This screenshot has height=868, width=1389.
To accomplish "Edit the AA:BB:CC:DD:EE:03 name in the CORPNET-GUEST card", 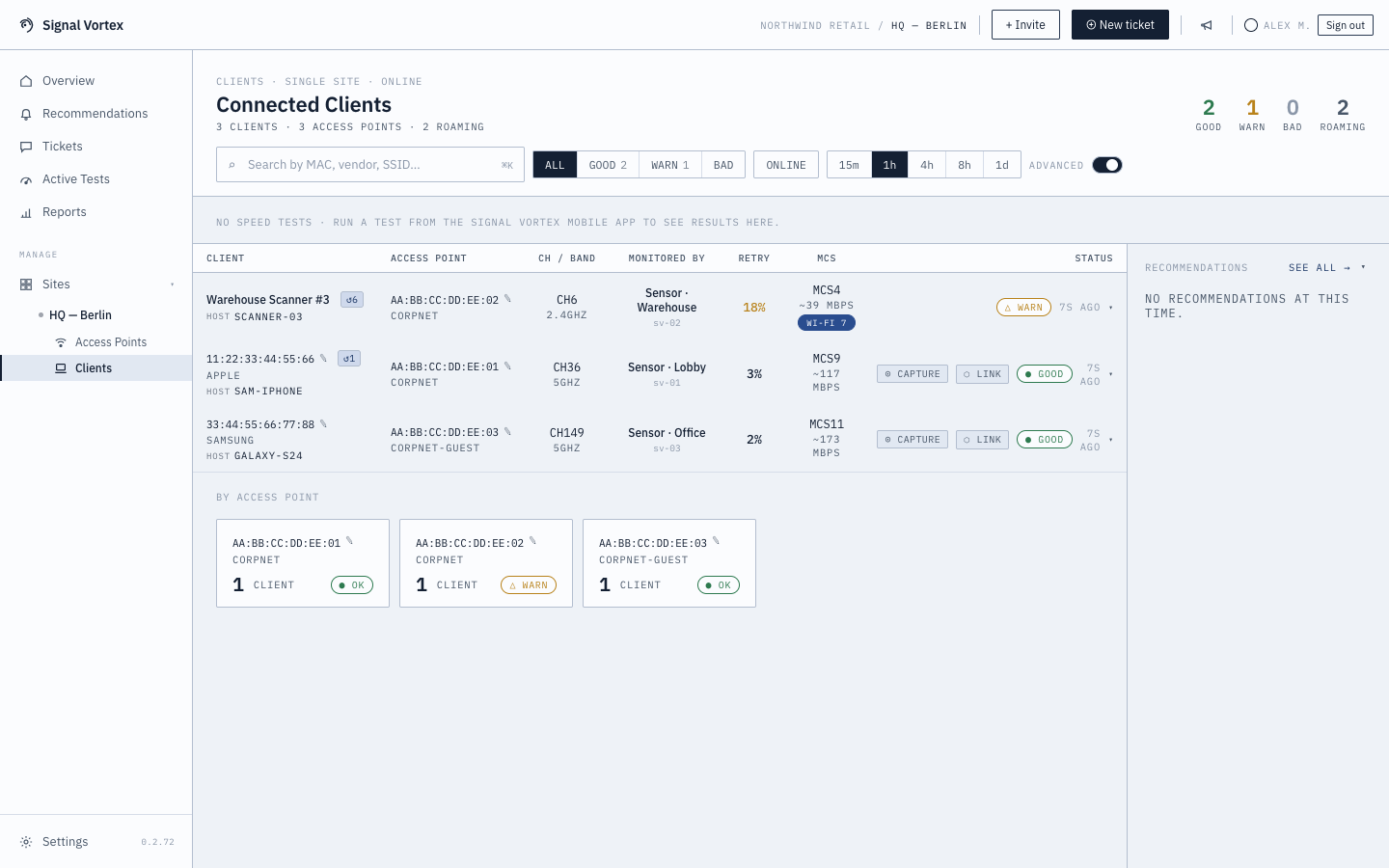I will point(716,541).
